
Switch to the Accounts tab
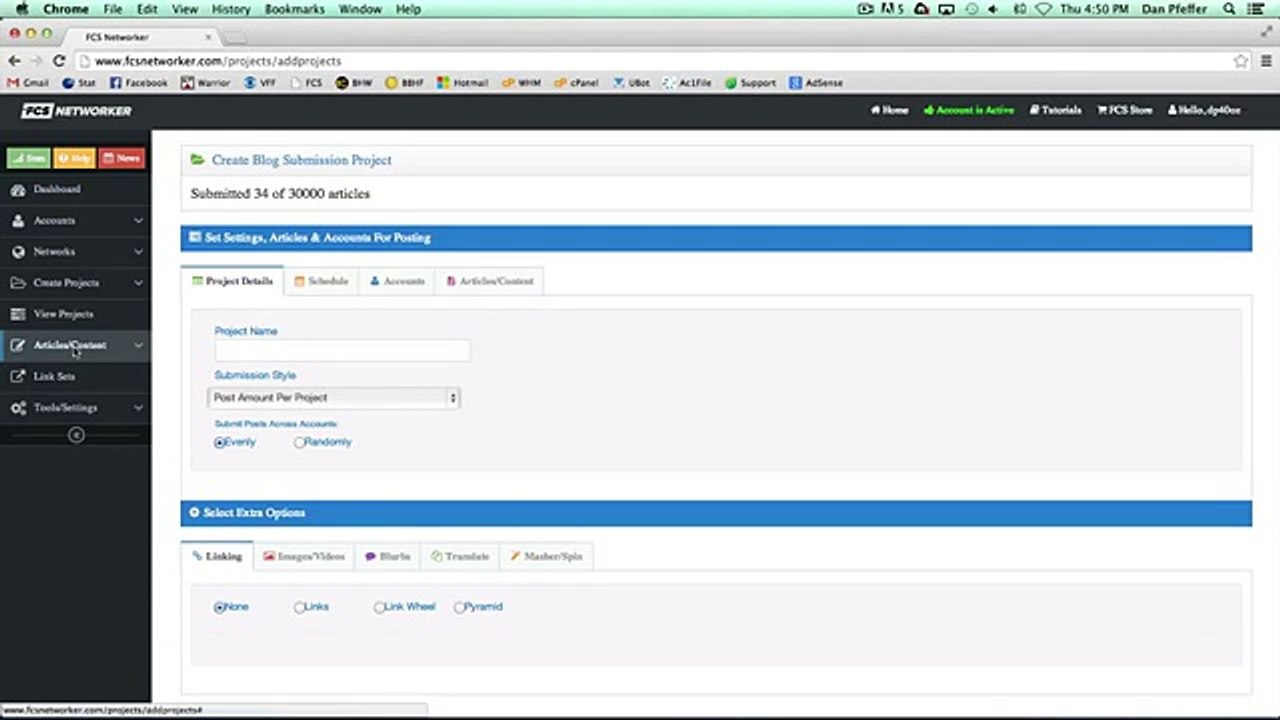click(397, 281)
